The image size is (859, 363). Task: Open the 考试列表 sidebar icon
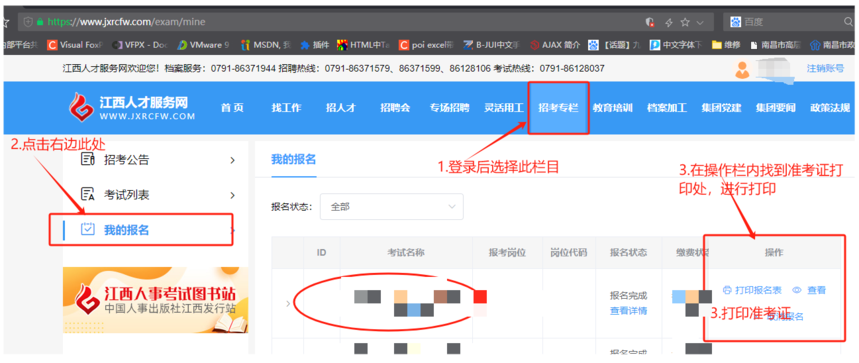(x=88, y=194)
